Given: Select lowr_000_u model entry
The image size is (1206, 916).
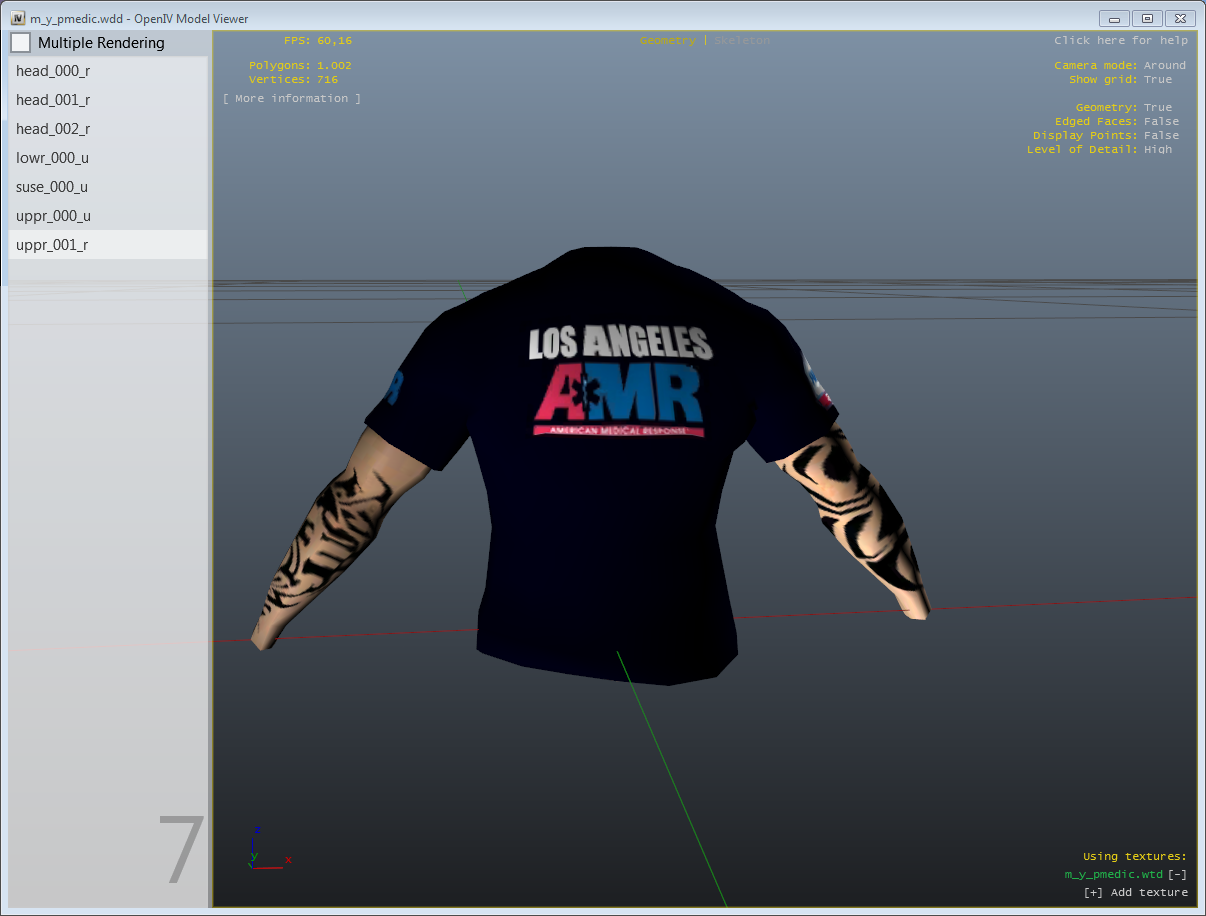Looking at the screenshot, I should click(52, 158).
